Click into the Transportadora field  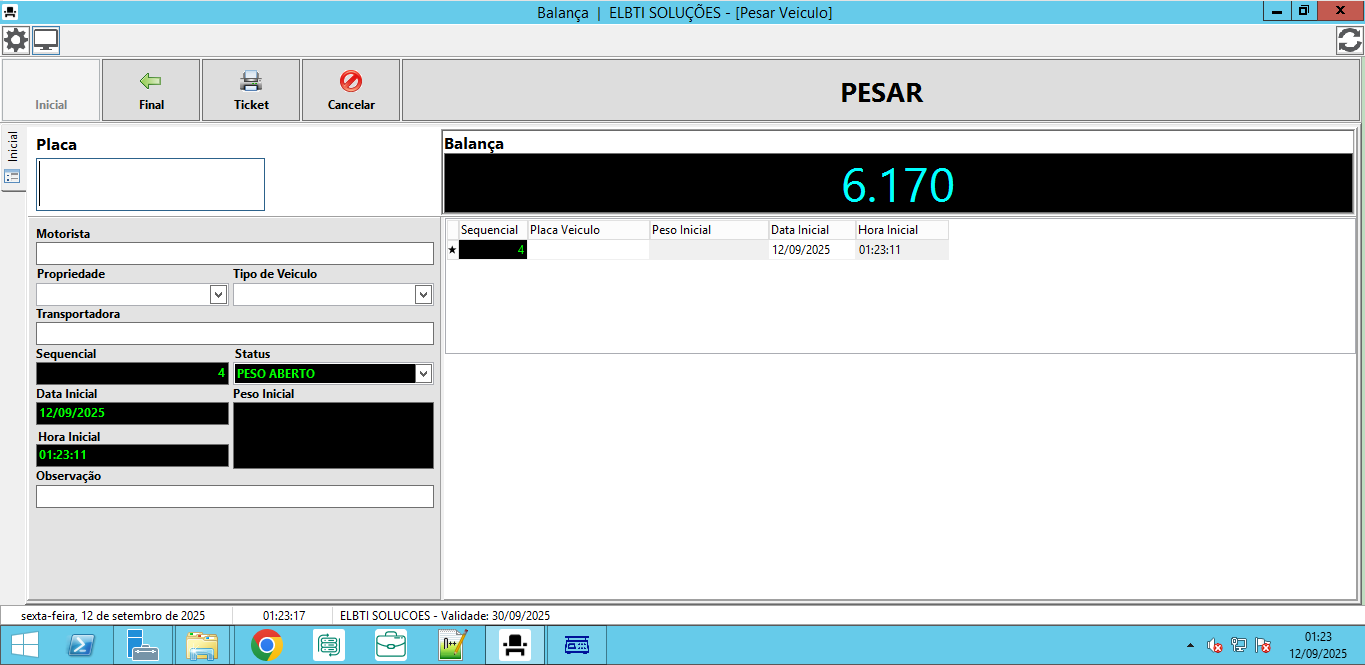235,334
